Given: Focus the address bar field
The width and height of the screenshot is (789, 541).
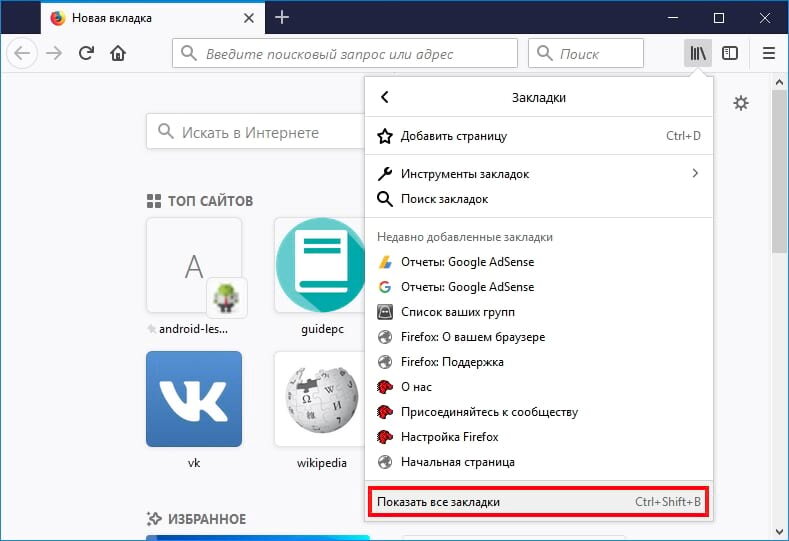Looking at the screenshot, I should tap(345, 53).
